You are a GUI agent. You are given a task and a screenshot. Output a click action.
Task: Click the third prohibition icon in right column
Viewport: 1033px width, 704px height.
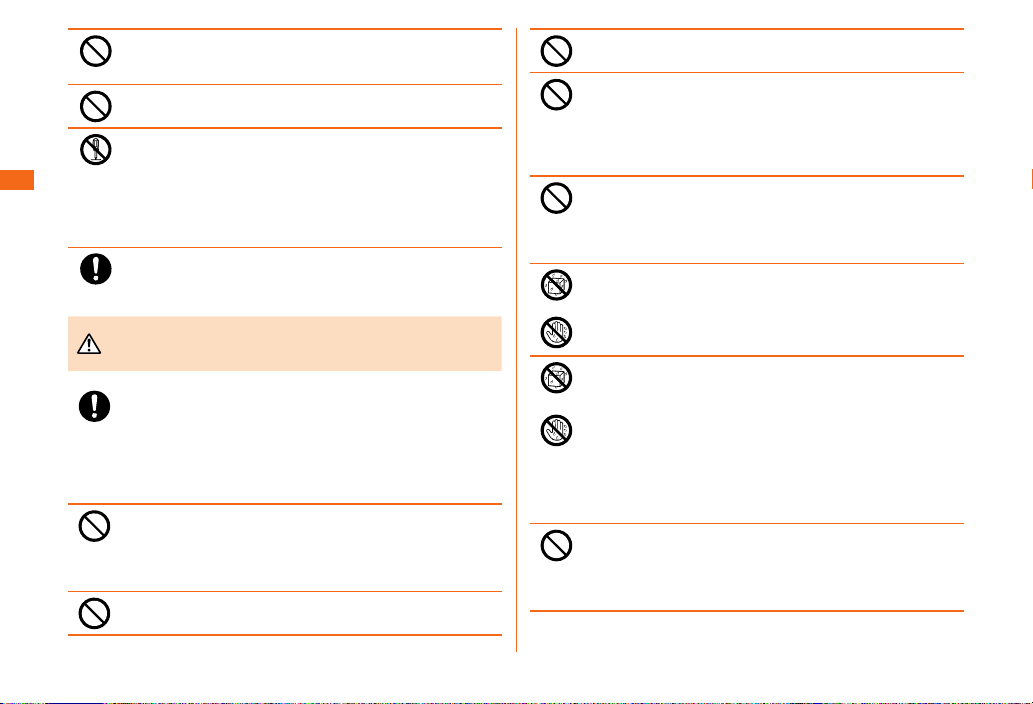click(x=556, y=198)
